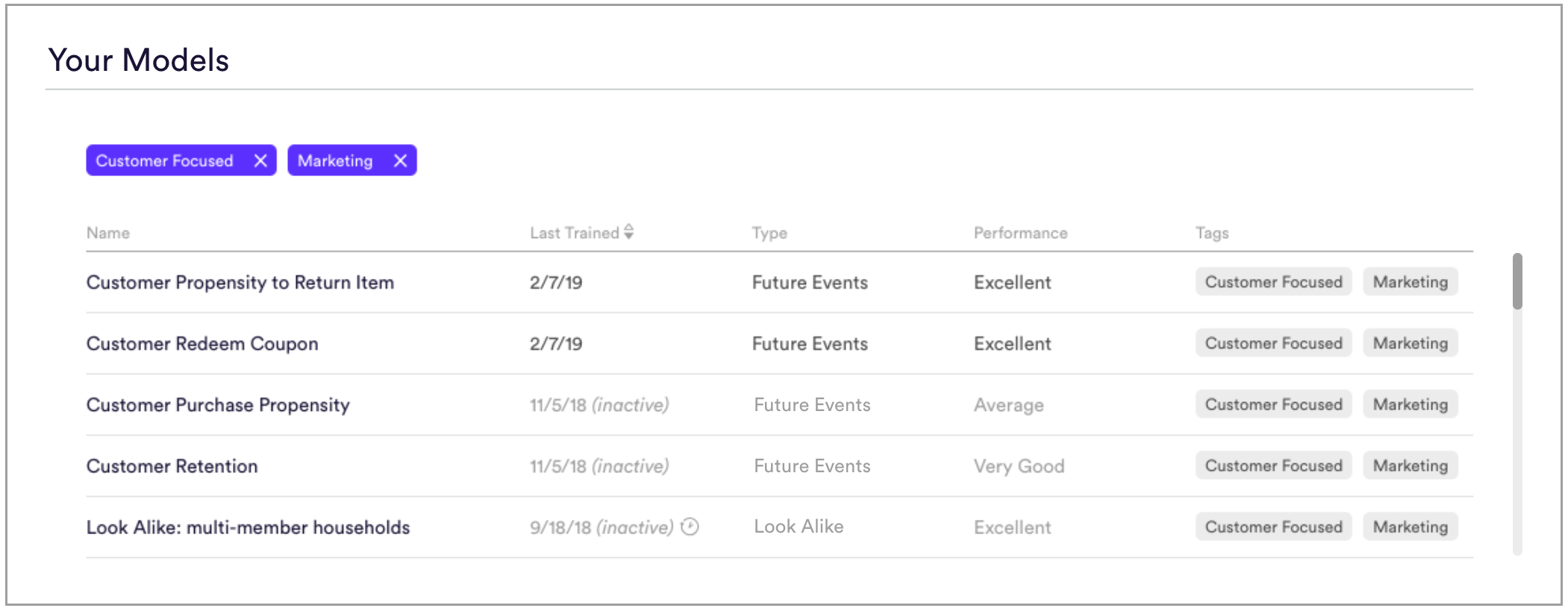Click Marketing tag on Customer Purchase Propensity row
Viewport: 1568px width, 611px height.
[1410, 404]
